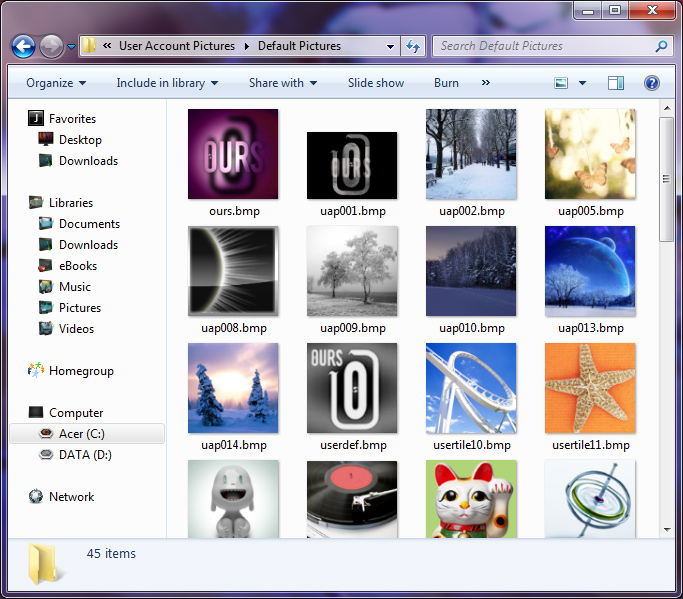Screen dimensions: 683x599
Task: Start the Slide show
Action: pos(375,83)
